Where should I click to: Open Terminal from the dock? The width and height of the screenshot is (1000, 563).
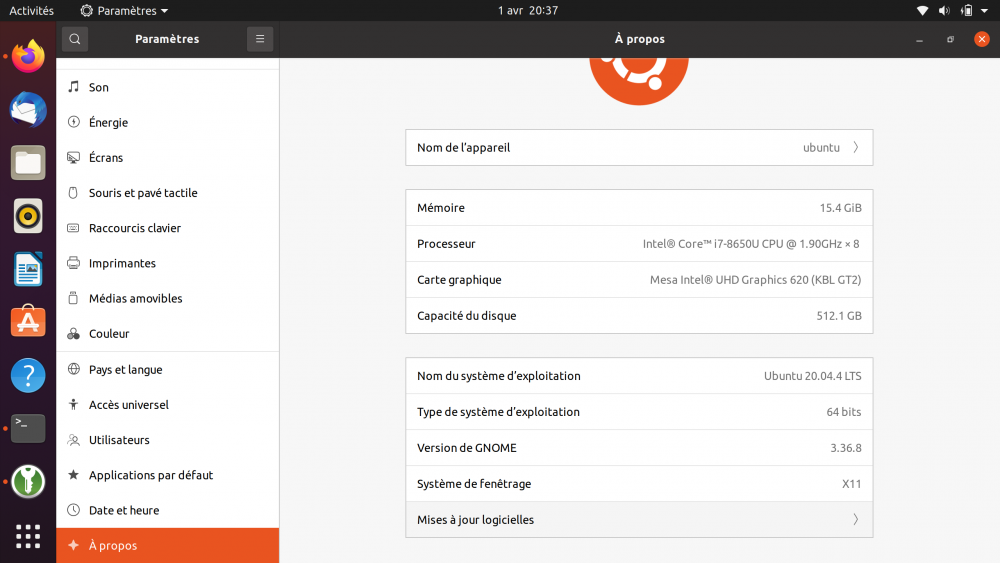28,428
